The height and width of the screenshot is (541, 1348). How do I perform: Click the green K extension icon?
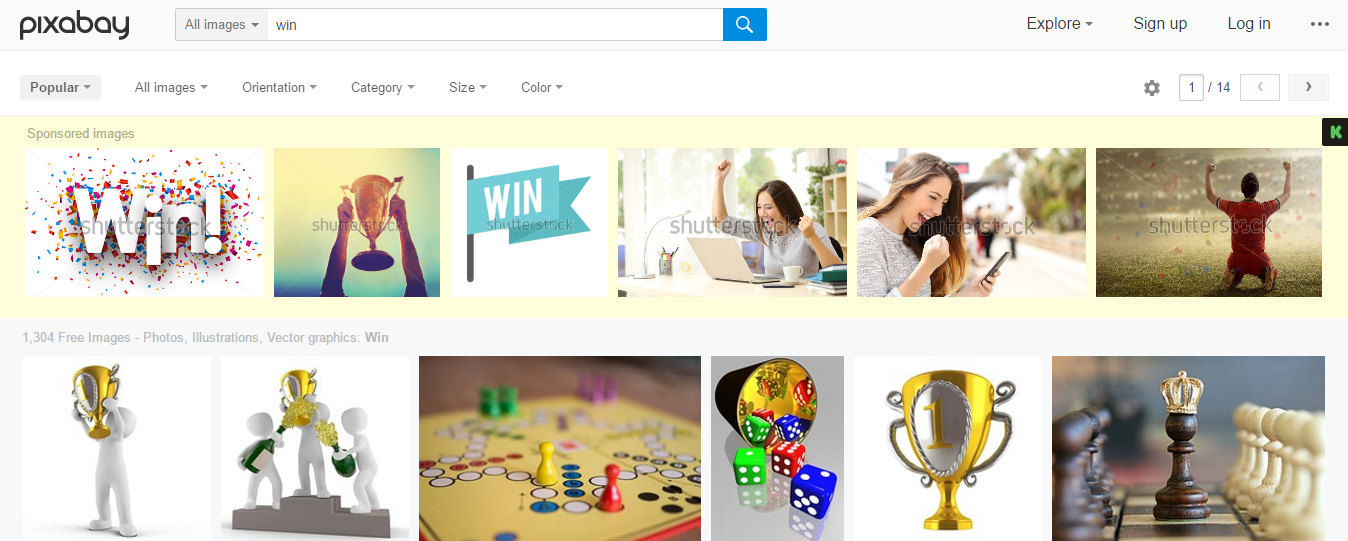click(x=1335, y=131)
